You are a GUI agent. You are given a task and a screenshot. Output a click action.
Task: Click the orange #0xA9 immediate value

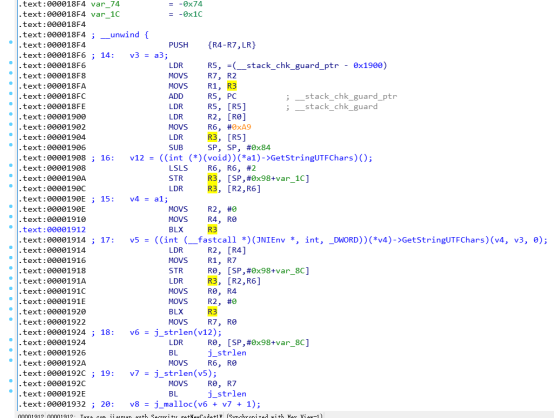[239, 127]
